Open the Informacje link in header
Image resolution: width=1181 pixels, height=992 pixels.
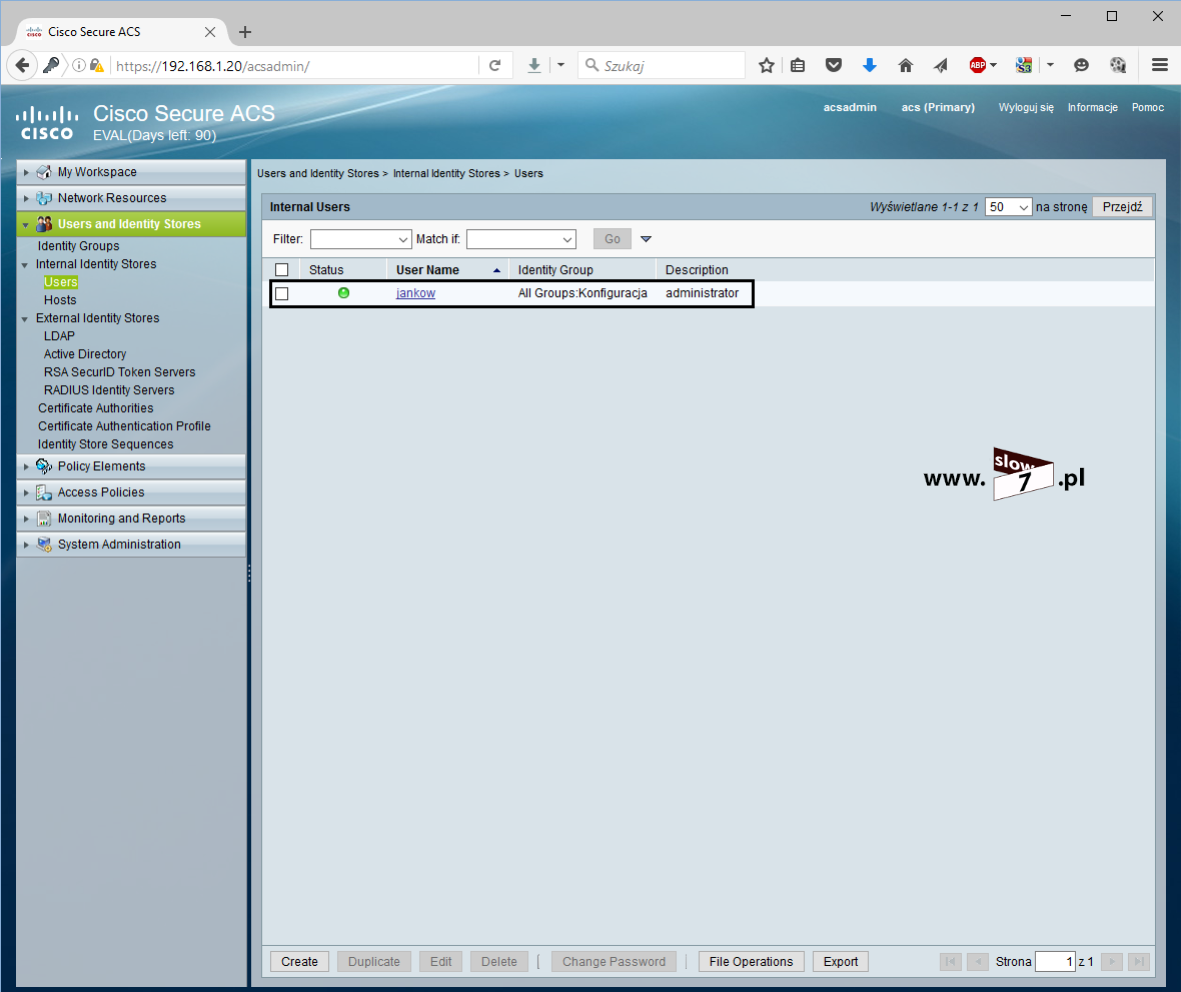(1092, 108)
